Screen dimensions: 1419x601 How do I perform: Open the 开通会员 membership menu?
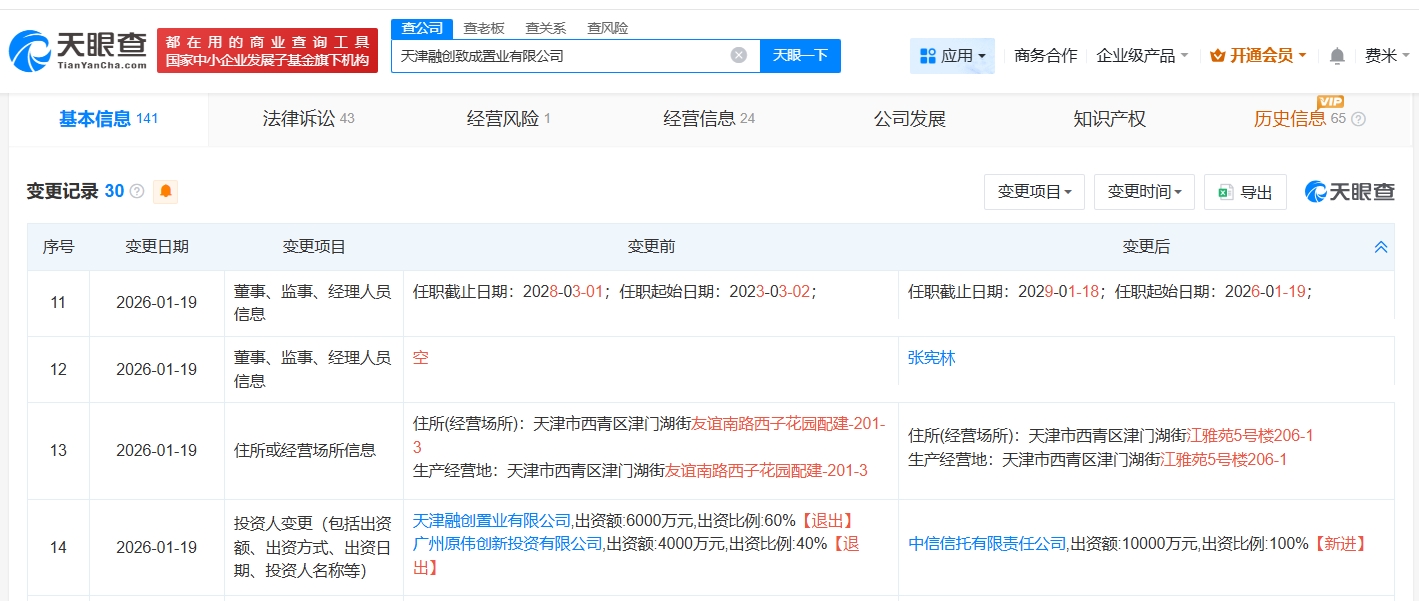tap(1258, 56)
